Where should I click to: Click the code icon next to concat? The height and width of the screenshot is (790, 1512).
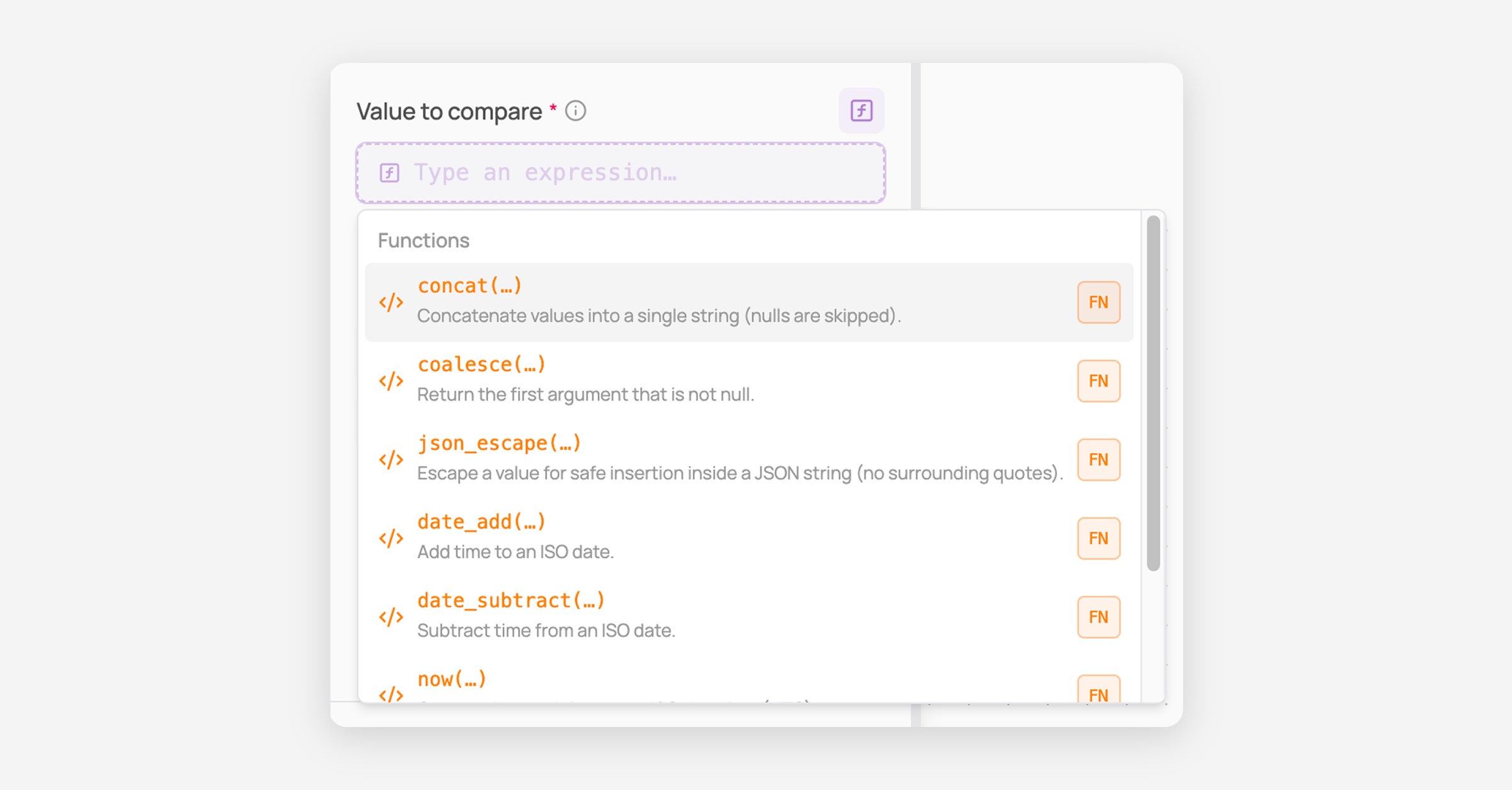(391, 302)
